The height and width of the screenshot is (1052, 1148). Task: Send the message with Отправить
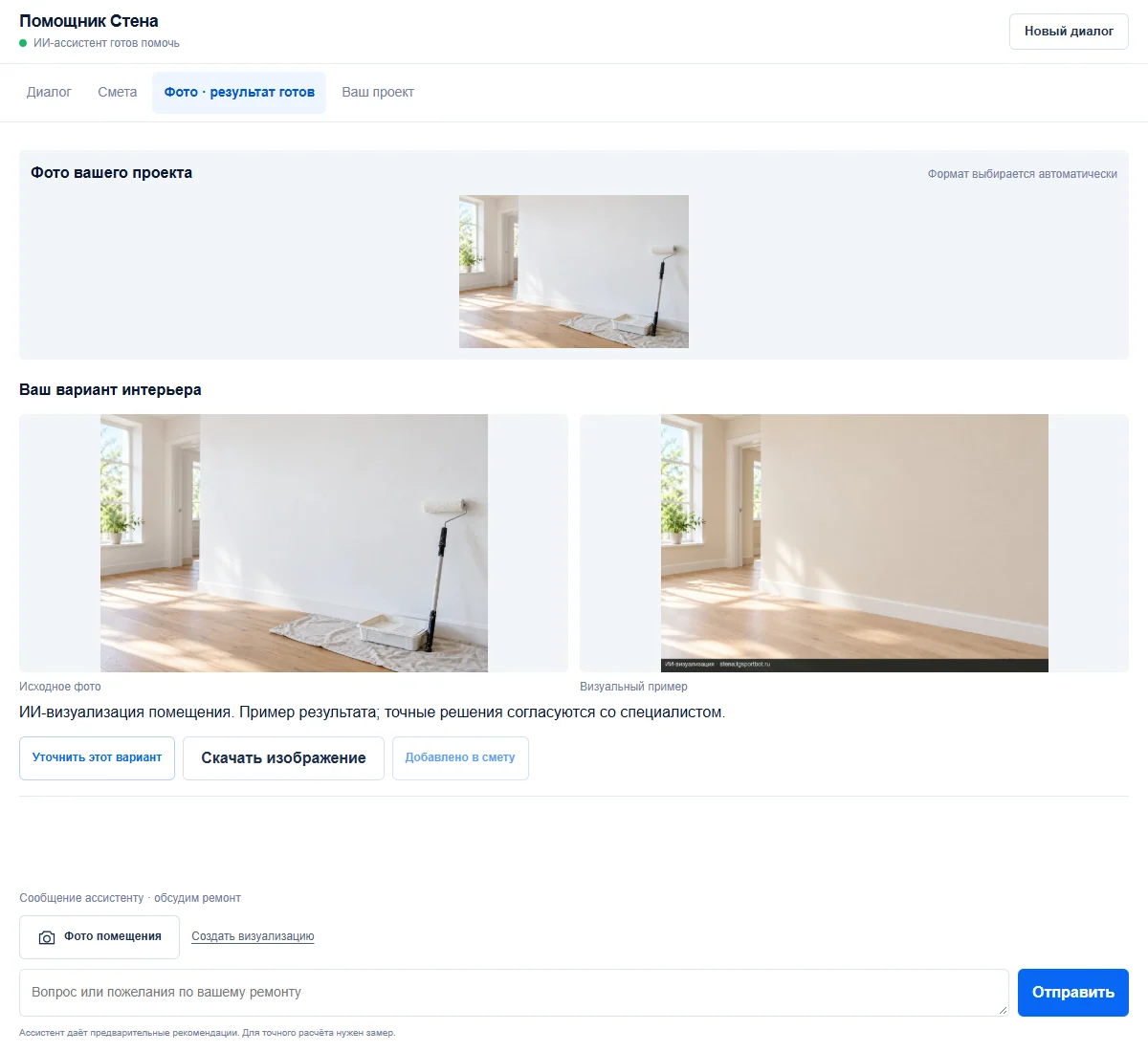click(x=1073, y=993)
